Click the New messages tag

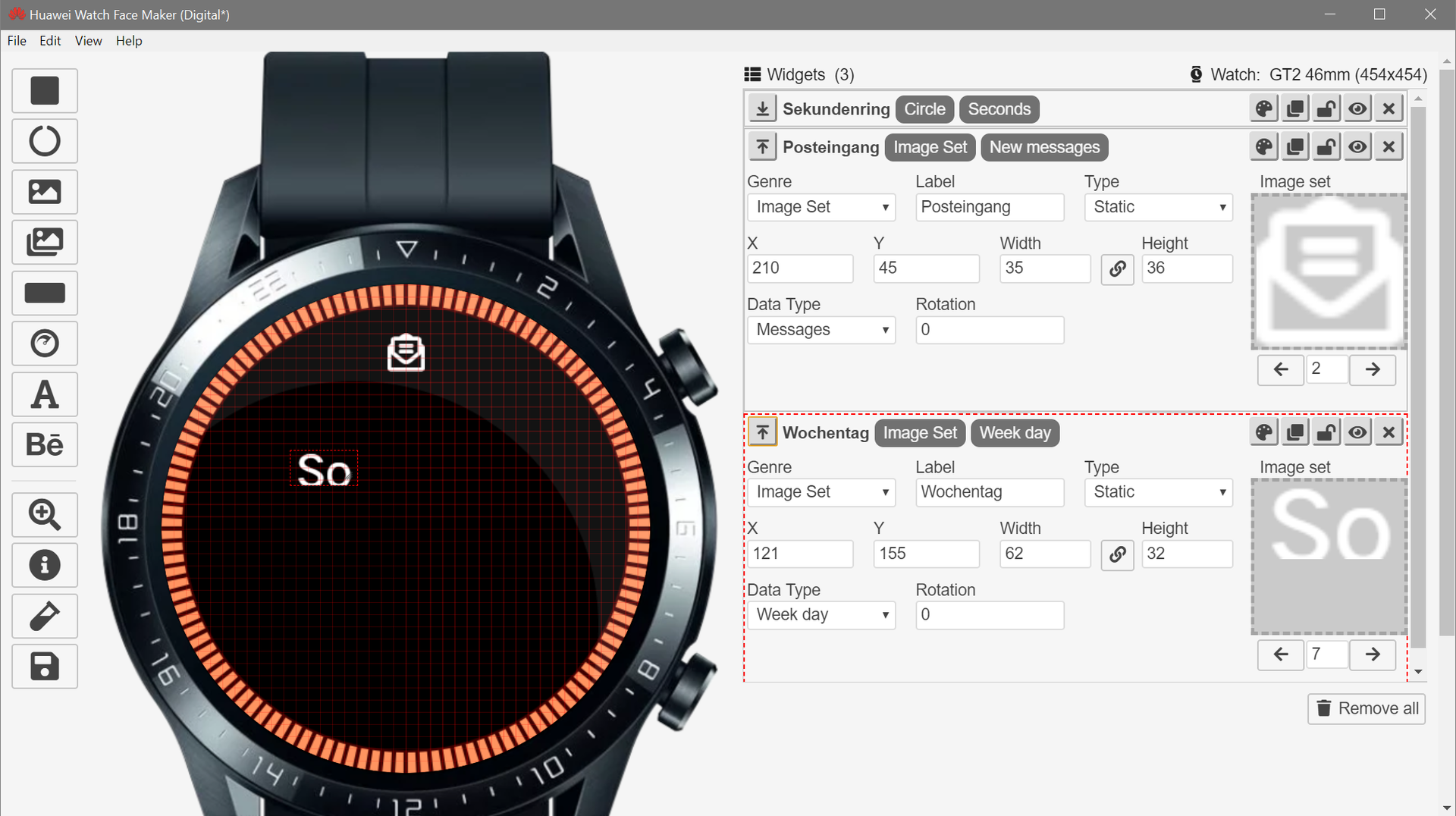[x=1044, y=147]
